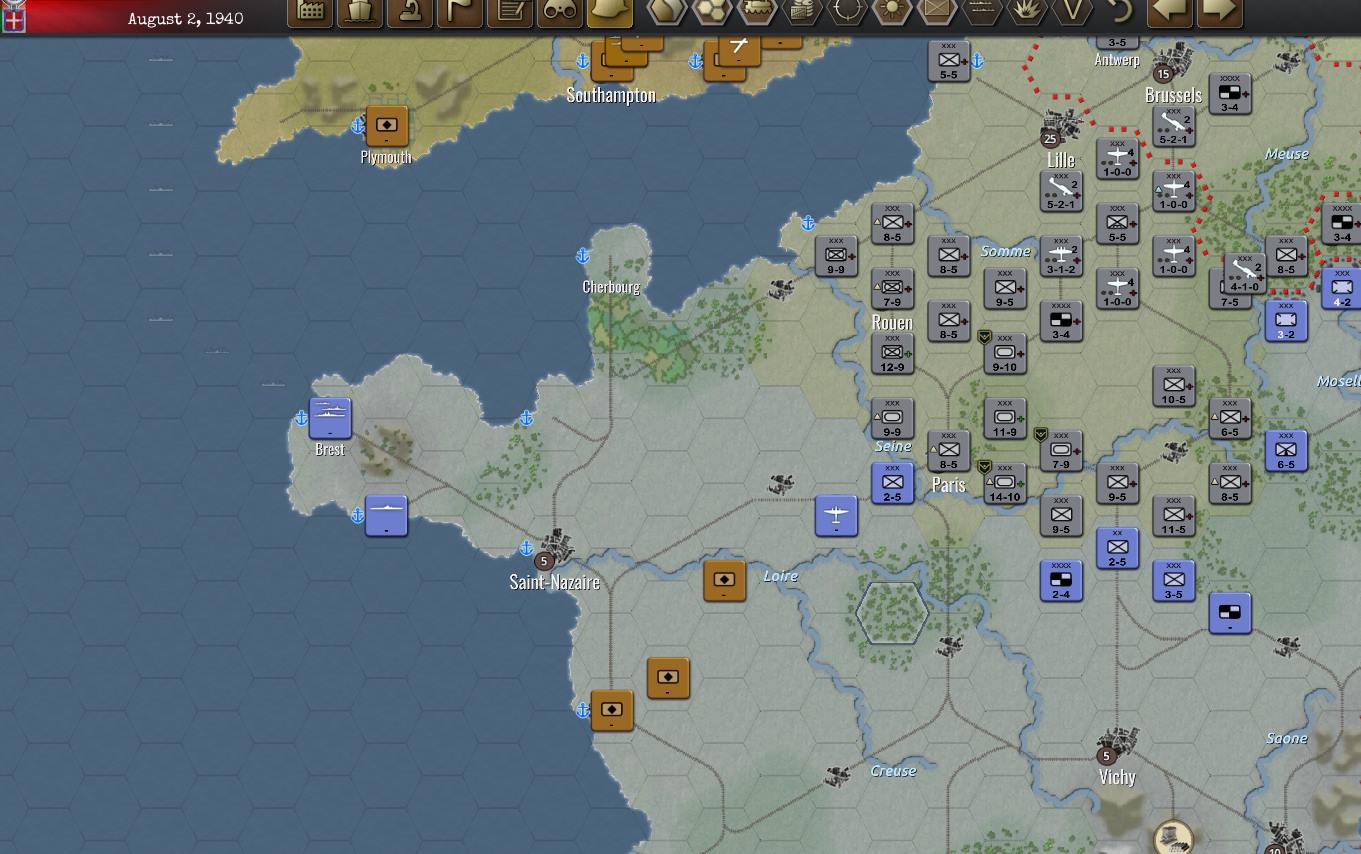This screenshot has height=854, width=1361.
Task: Select the gray 3-4 headquarters near Brussels
Action: click(x=1230, y=93)
